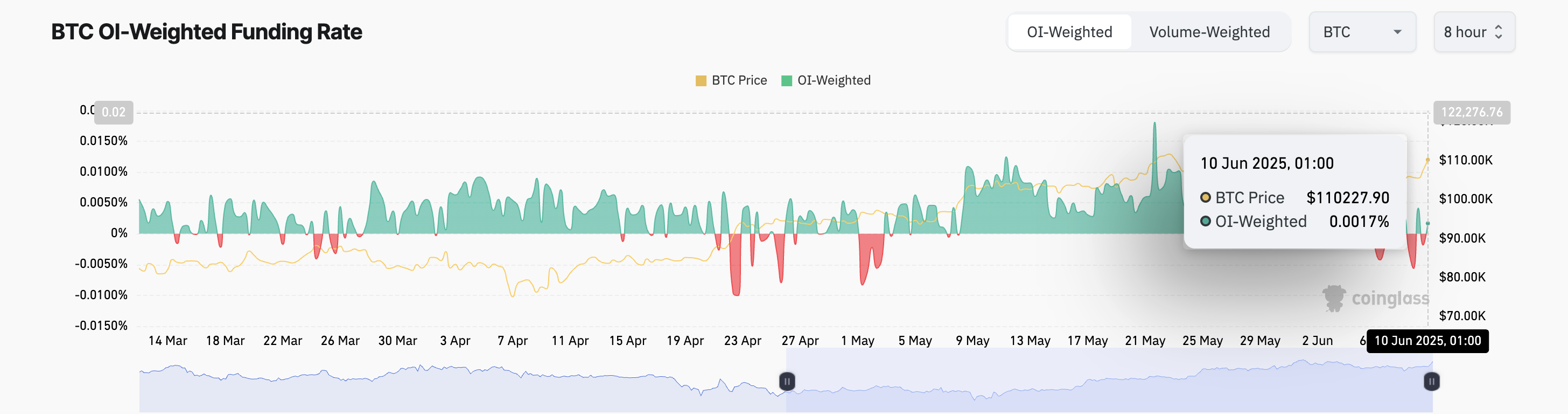Click the BTC OI-Weighted Funding Rate title
This screenshot has height=414, width=1568.
(206, 32)
